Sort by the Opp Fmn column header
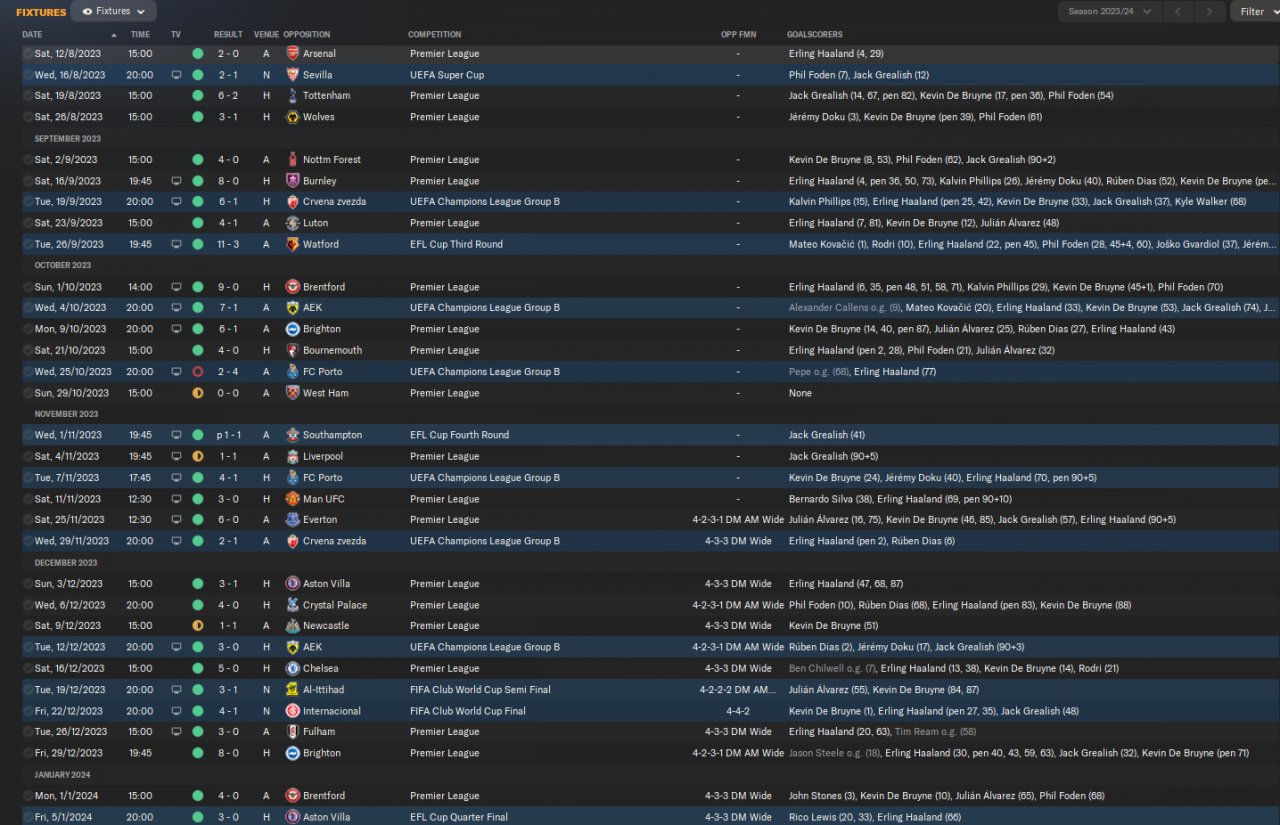Screen dimensions: 1280x825 pos(738,35)
